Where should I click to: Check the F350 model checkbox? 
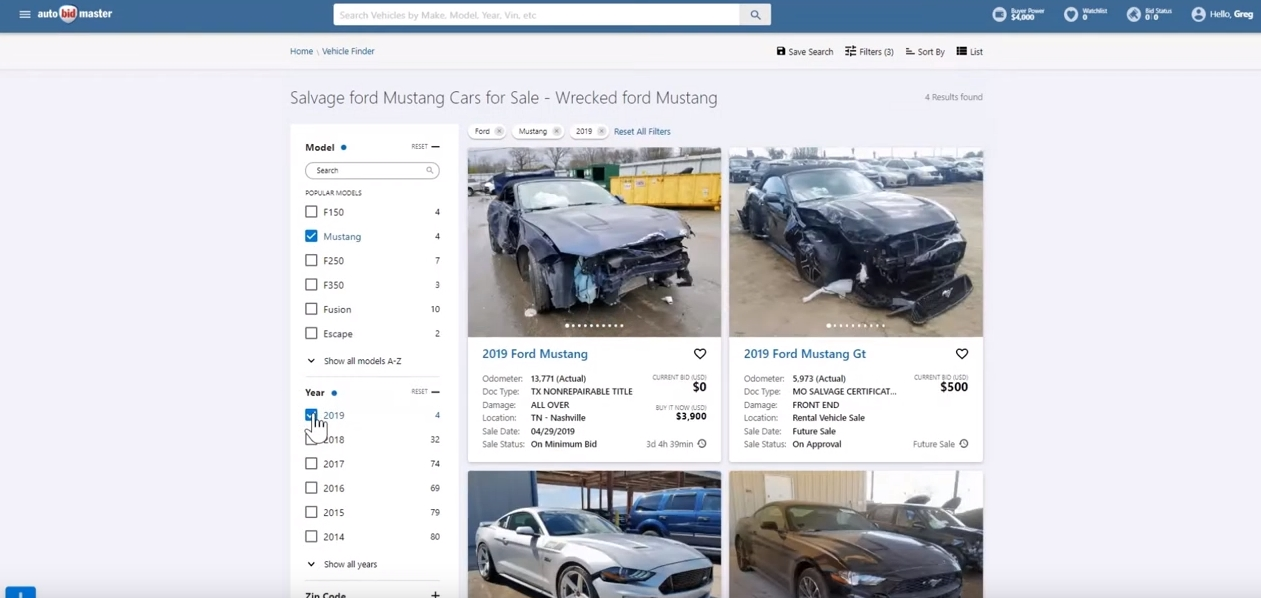tap(311, 285)
